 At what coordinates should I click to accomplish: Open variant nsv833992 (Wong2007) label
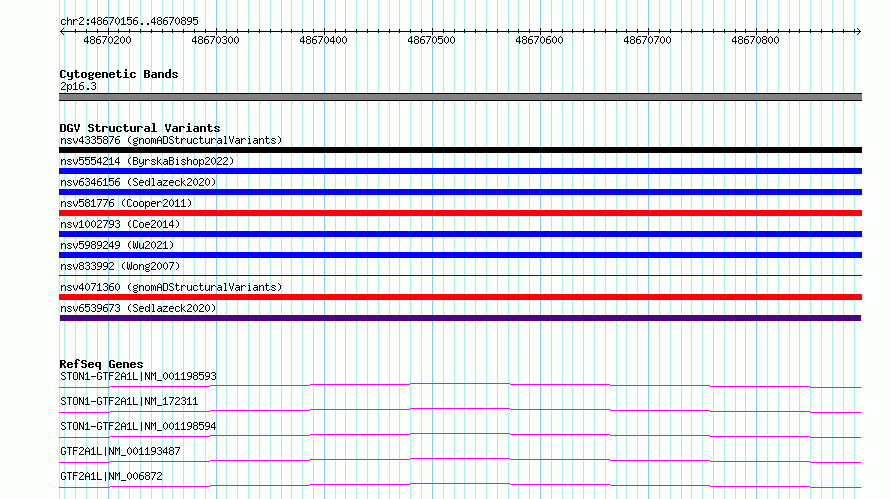point(120,266)
